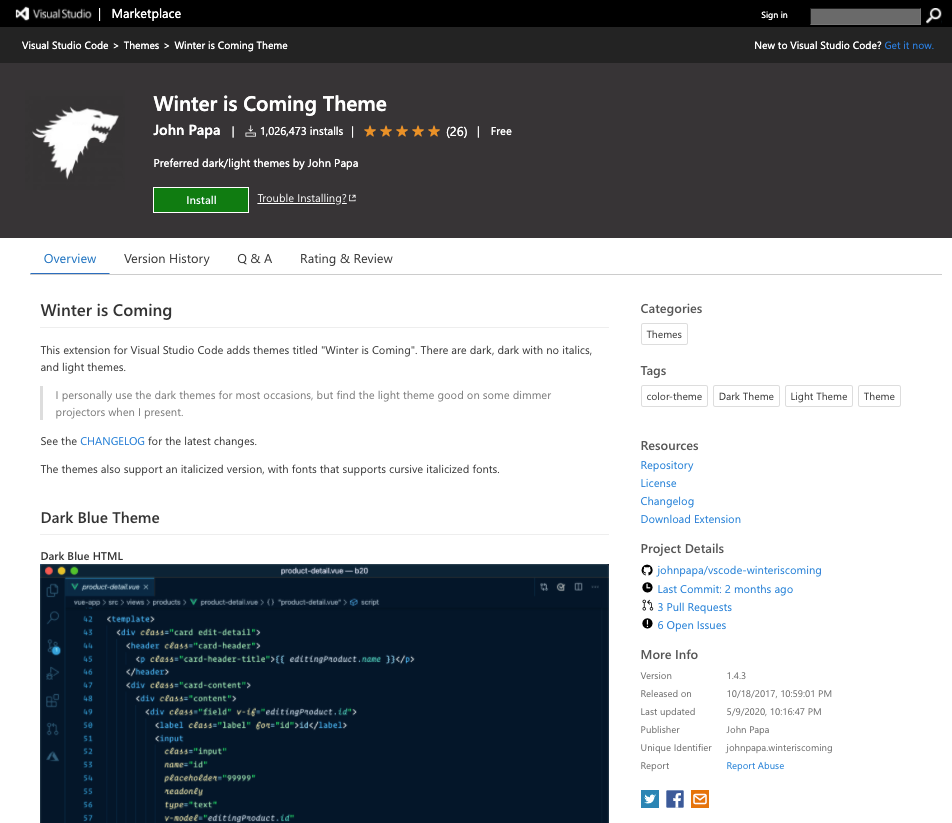This screenshot has width=952, height=823.
Task: Select the Dark Theme tag
Action: coord(745,396)
